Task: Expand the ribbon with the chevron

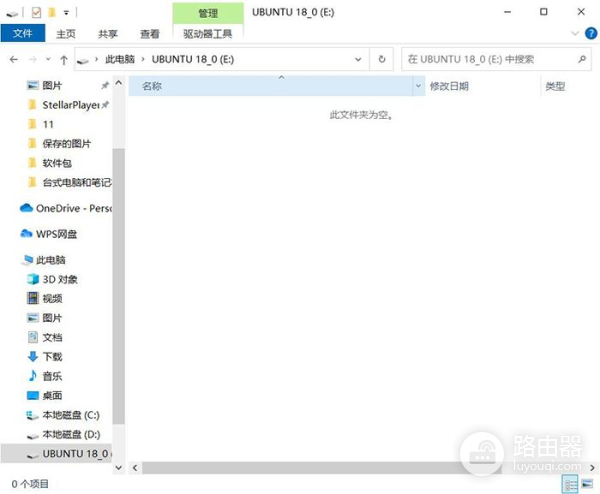Action: [575, 33]
